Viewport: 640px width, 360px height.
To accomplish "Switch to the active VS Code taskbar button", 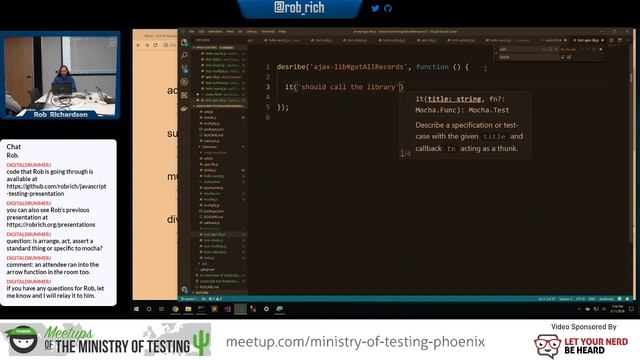I will click(x=240, y=309).
